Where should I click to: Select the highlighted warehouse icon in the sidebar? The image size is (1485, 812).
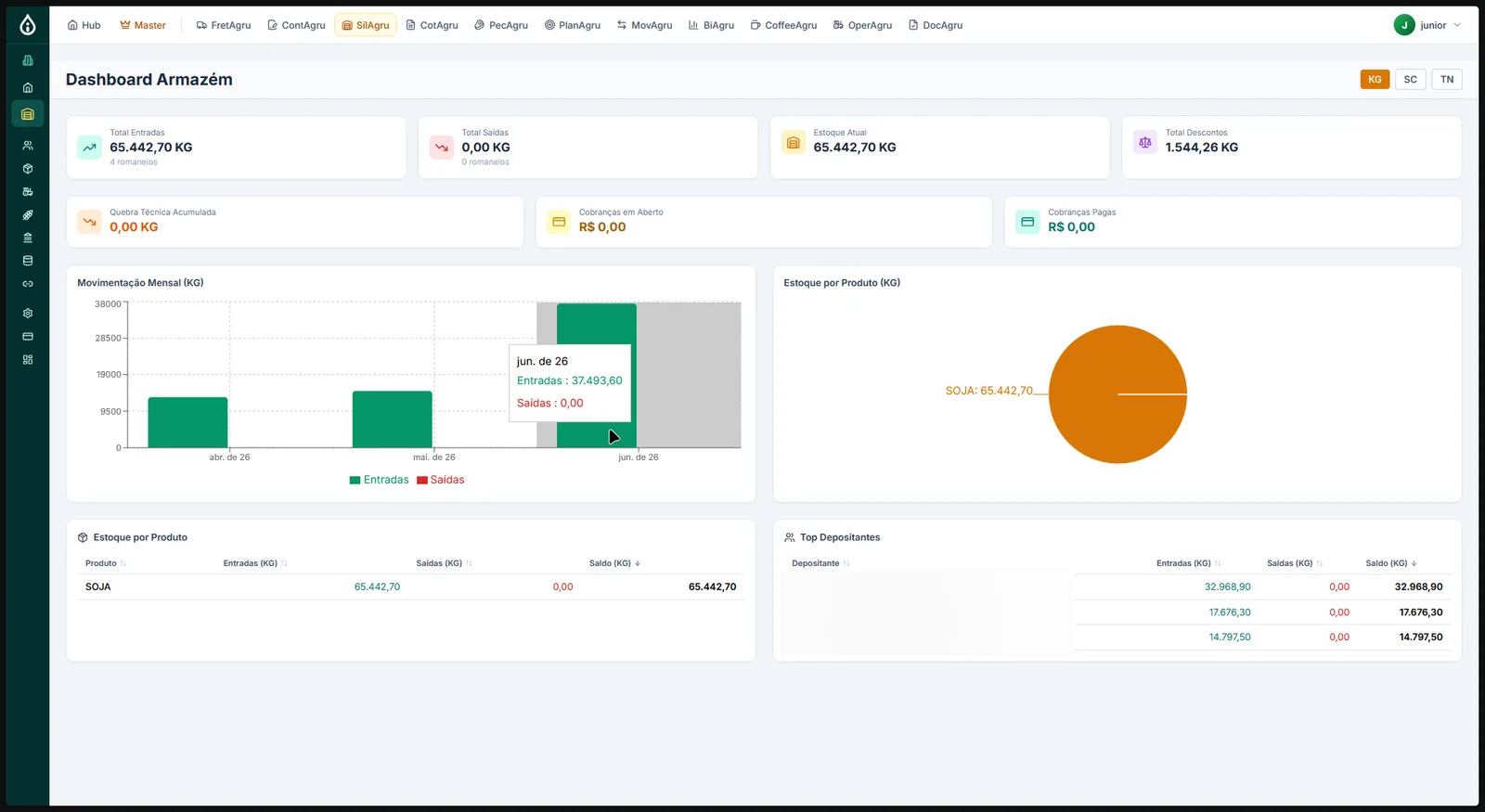[28, 114]
